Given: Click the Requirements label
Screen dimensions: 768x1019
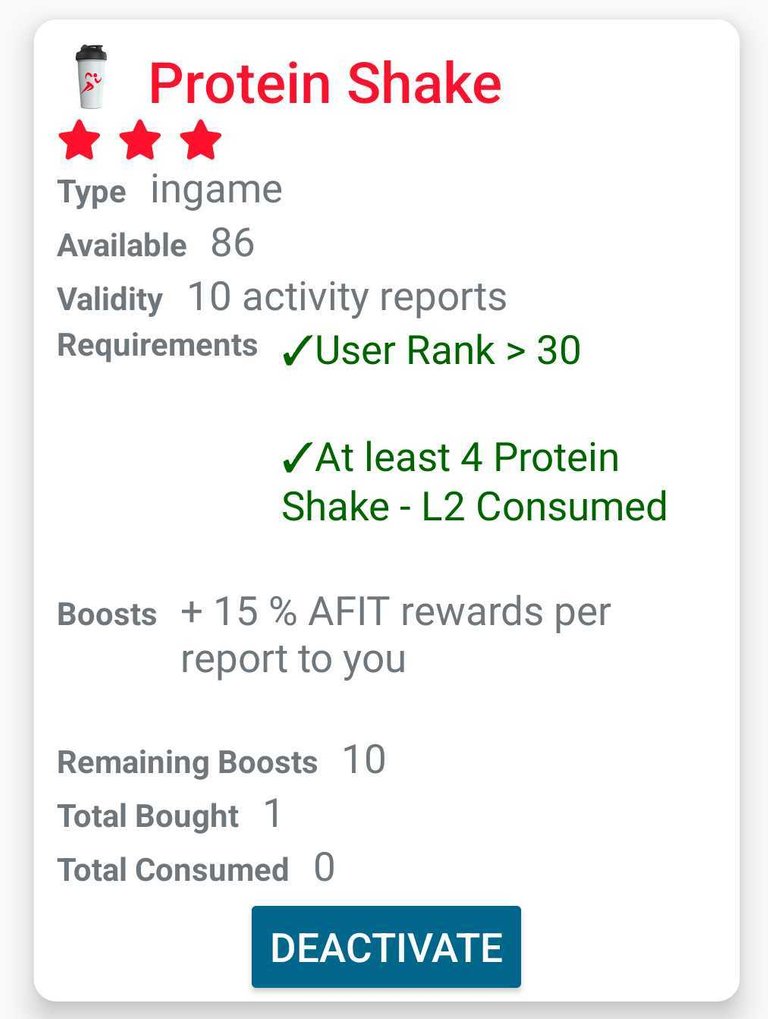Looking at the screenshot, I should click(157, 345).
